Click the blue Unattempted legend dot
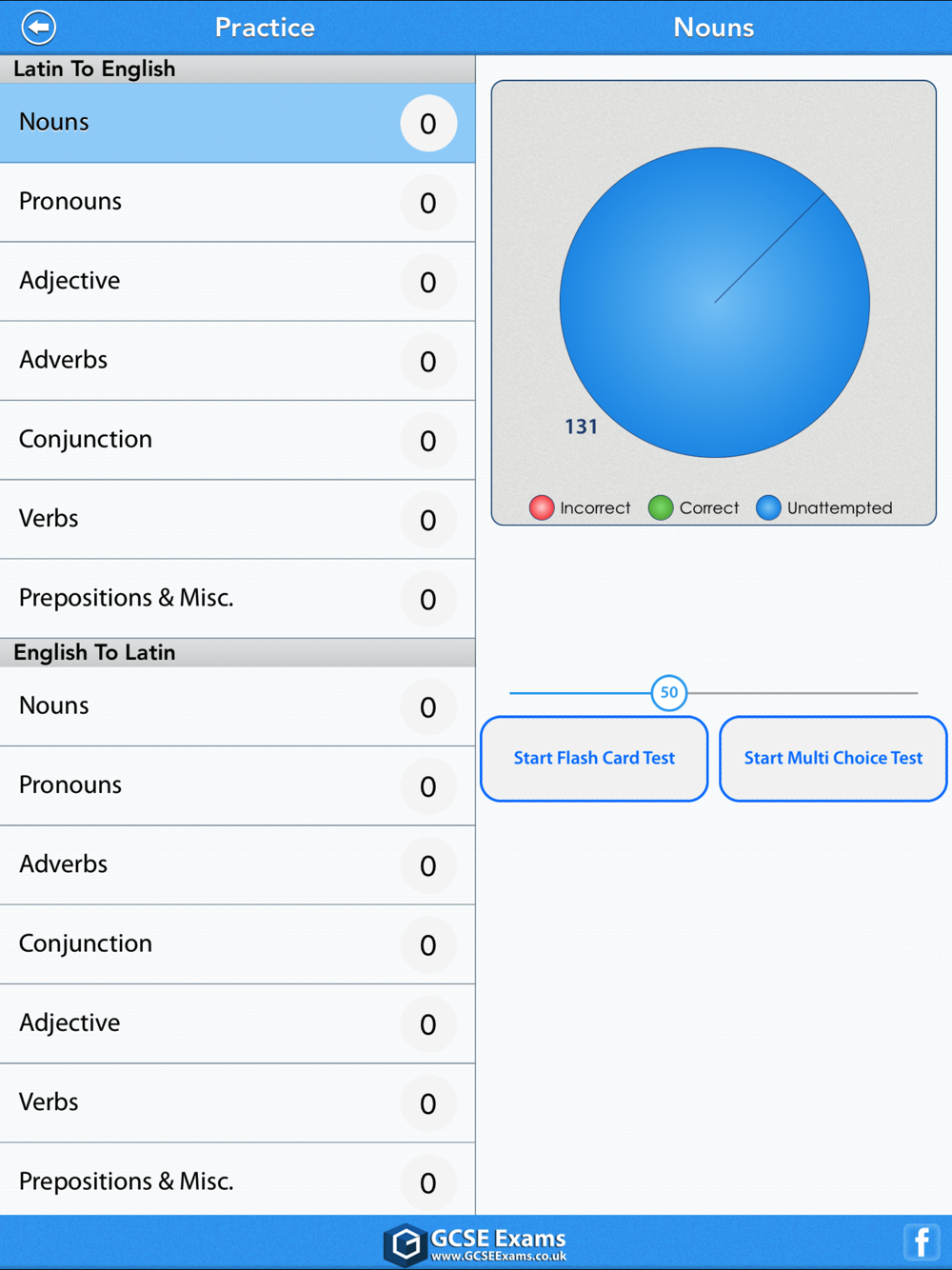 pos(768,508)
